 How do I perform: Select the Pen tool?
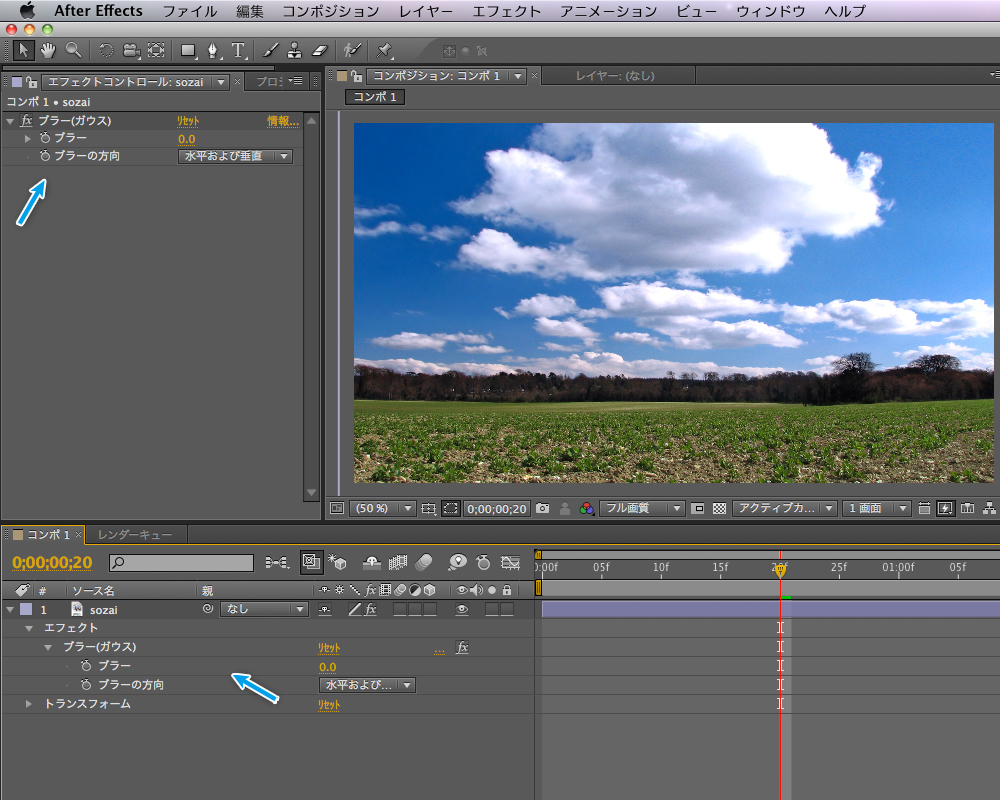pos(213,49)
